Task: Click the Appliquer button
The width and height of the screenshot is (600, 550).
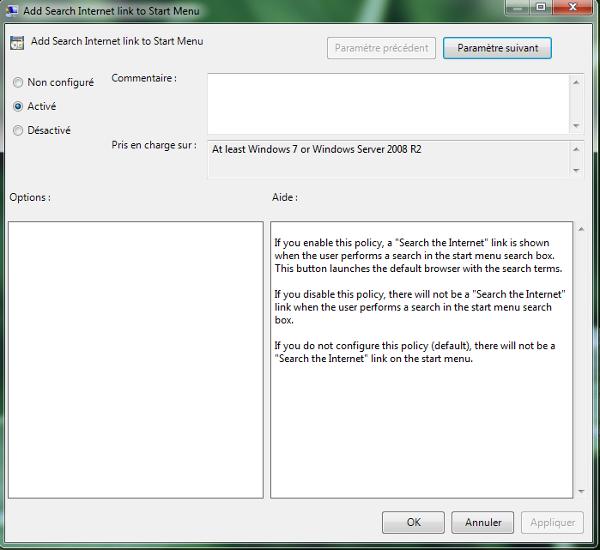Action: click(x=552, y=522)
